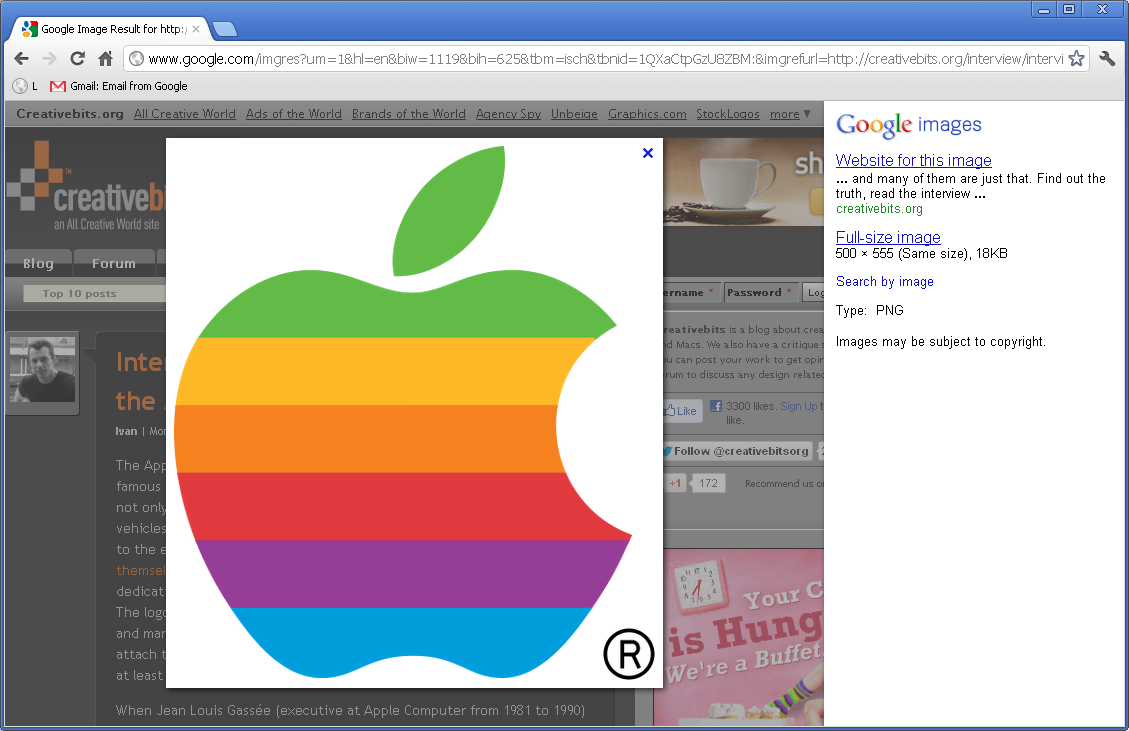The height and width of the screenshot is (731, 1129).
Task: Click the Google +1 button
Action: click(674, 483)
